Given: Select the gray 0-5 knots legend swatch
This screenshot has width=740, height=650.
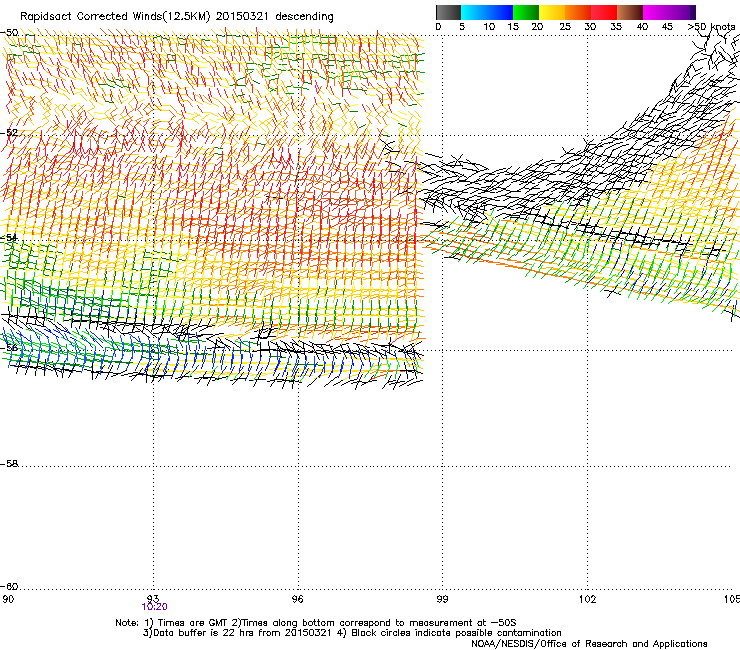Looking at the screenshot, I should 448,12.
